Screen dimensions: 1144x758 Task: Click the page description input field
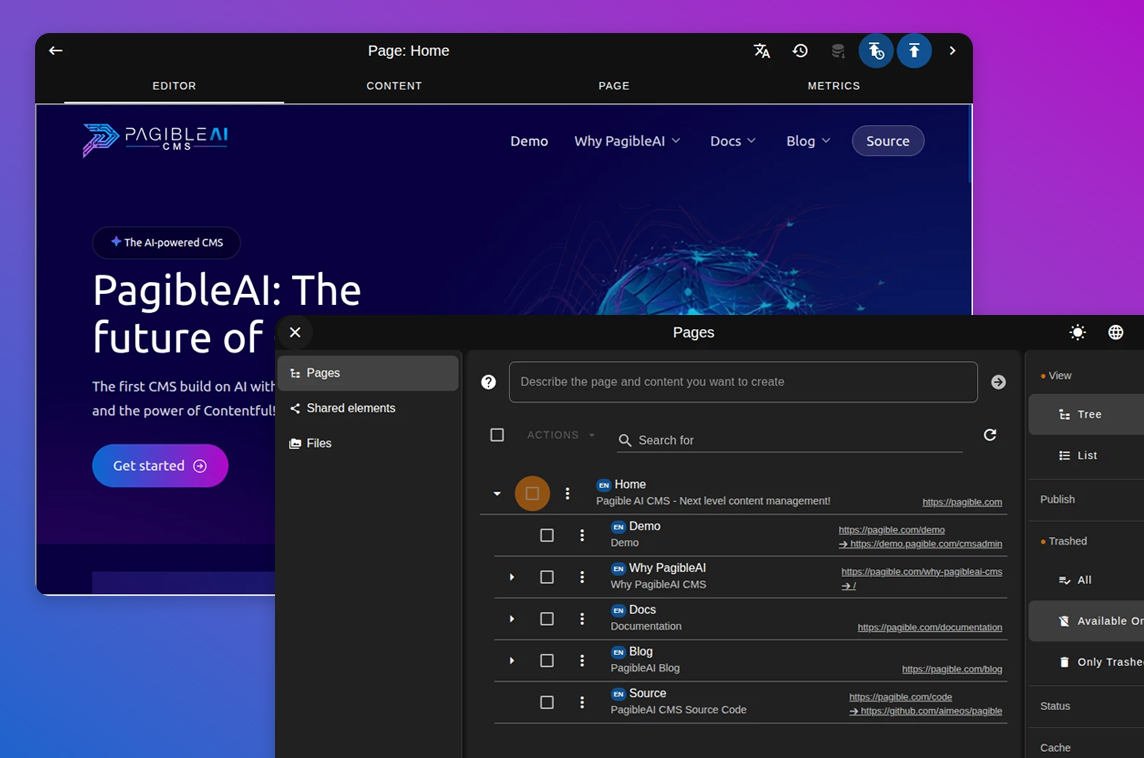coord(742,382)
